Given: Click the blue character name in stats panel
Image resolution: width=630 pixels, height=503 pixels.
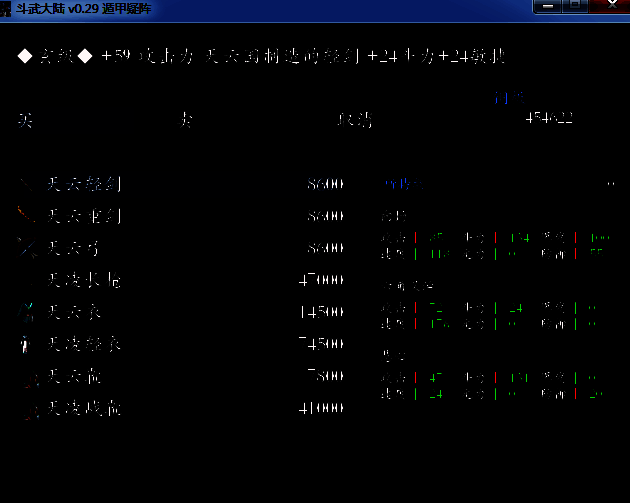Looking at the screenshot, I should coord(403,184).
